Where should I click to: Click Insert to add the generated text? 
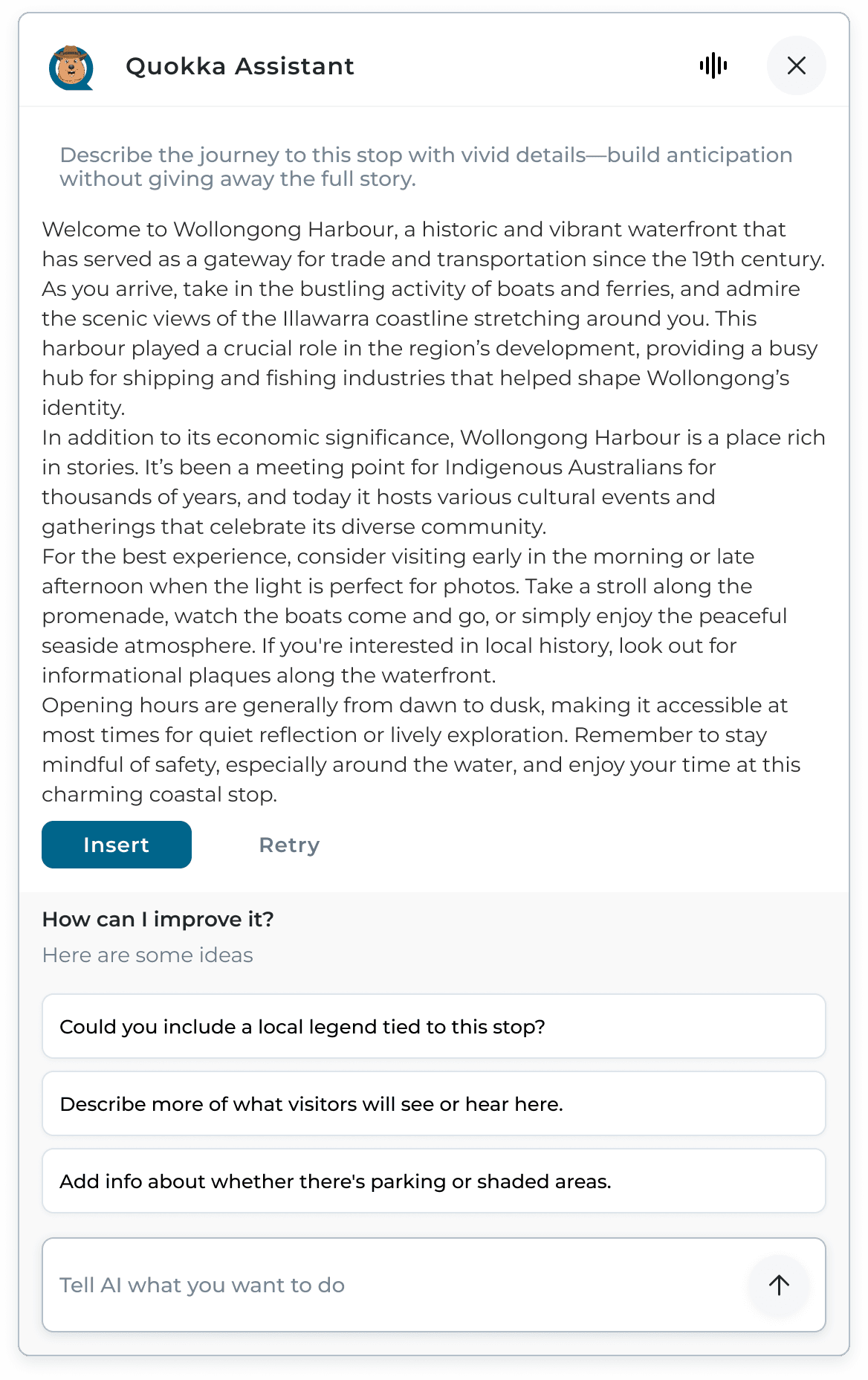coord(116,845)
